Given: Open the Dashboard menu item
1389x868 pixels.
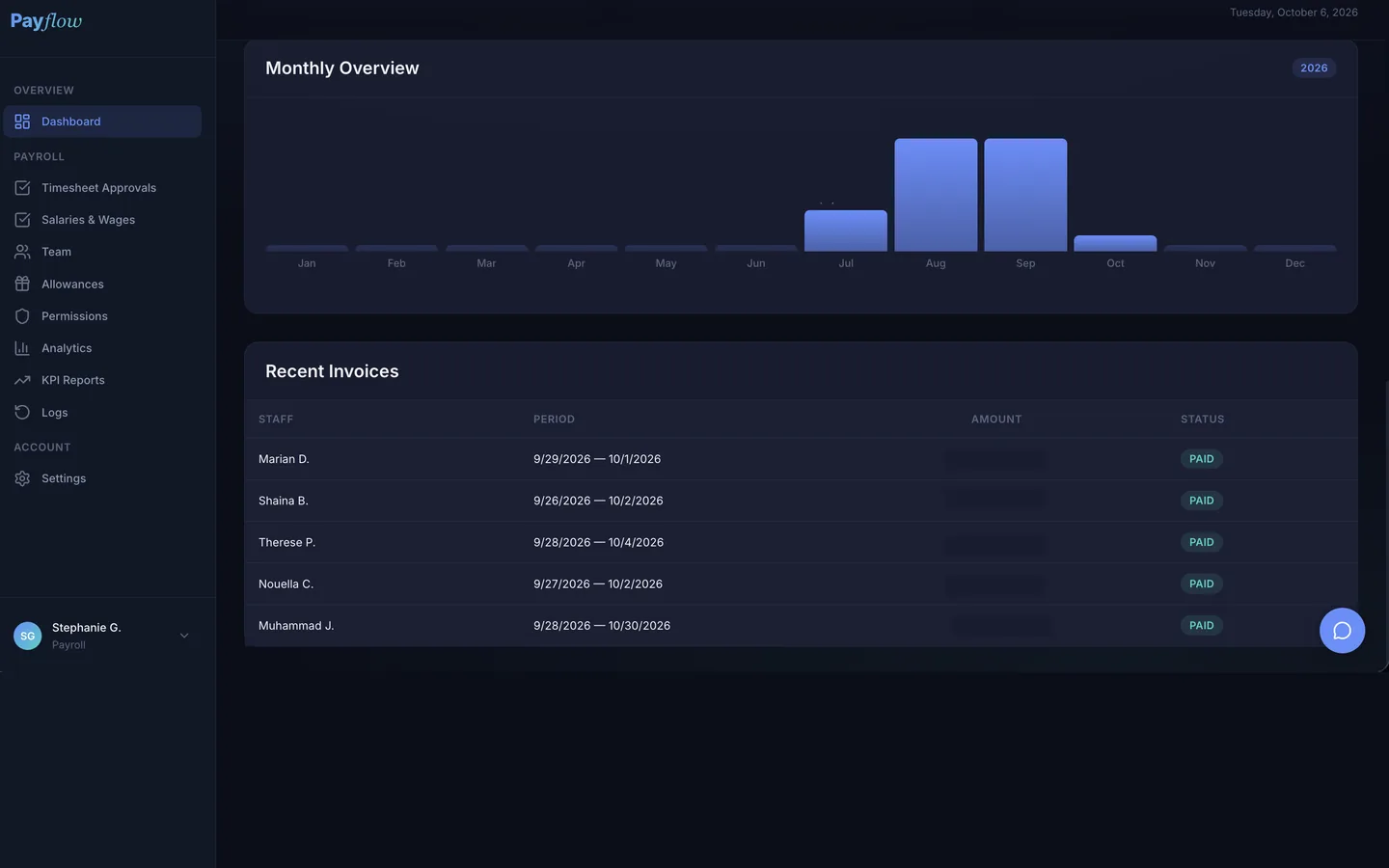Looking at the screenshot, I should pyautogui.click(x=102, y=122).
